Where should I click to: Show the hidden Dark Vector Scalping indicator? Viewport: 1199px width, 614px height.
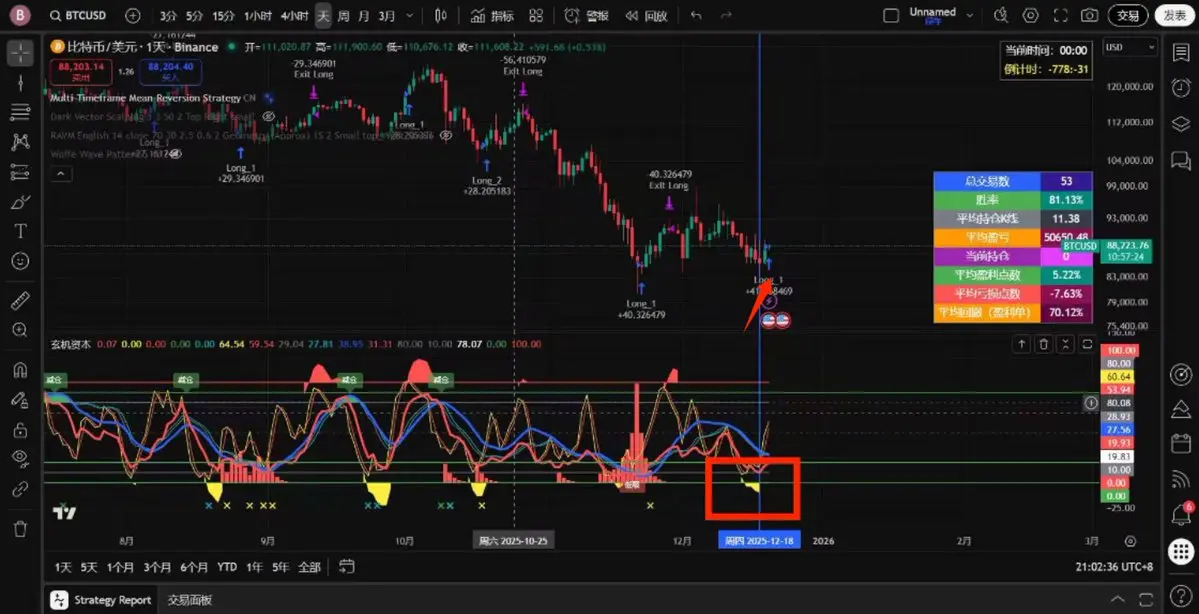coord(268,116)
